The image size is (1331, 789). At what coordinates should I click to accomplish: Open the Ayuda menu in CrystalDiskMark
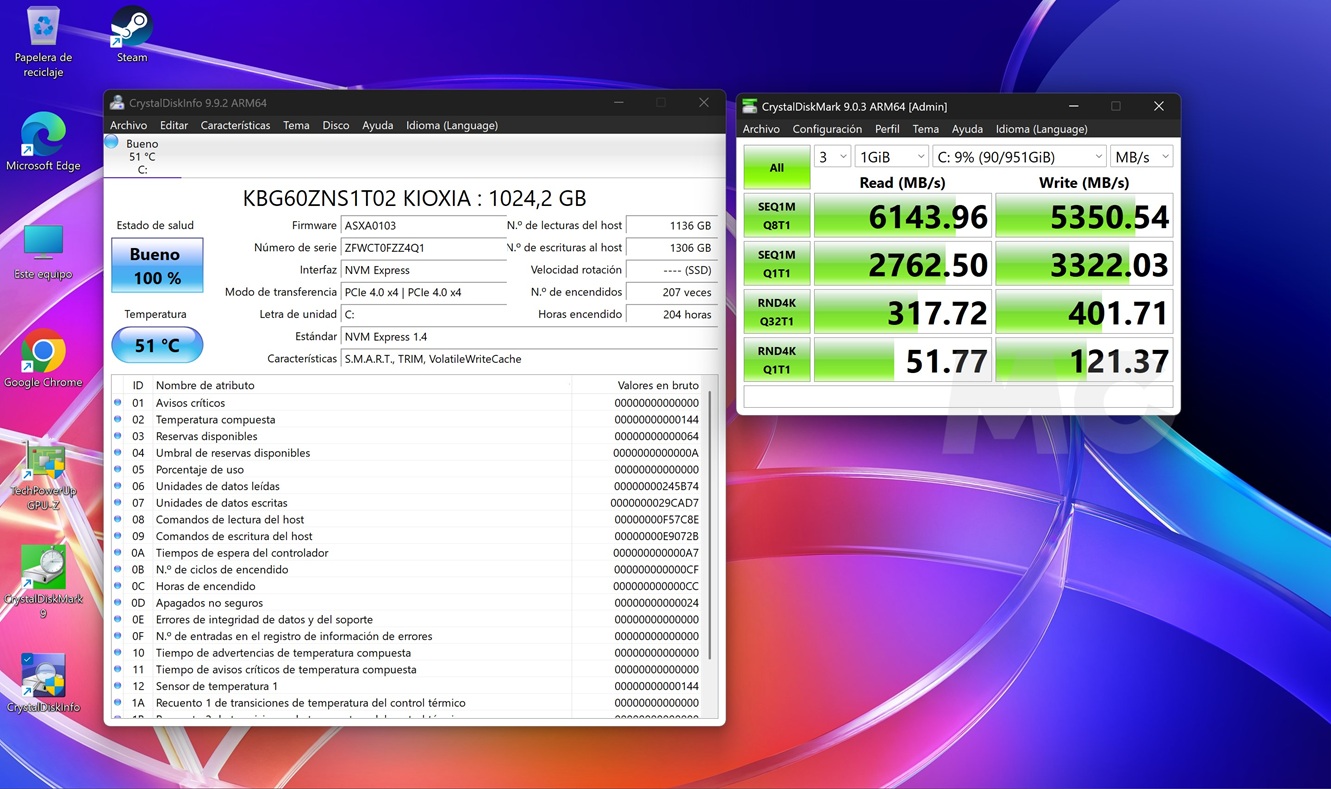[967, 129]
